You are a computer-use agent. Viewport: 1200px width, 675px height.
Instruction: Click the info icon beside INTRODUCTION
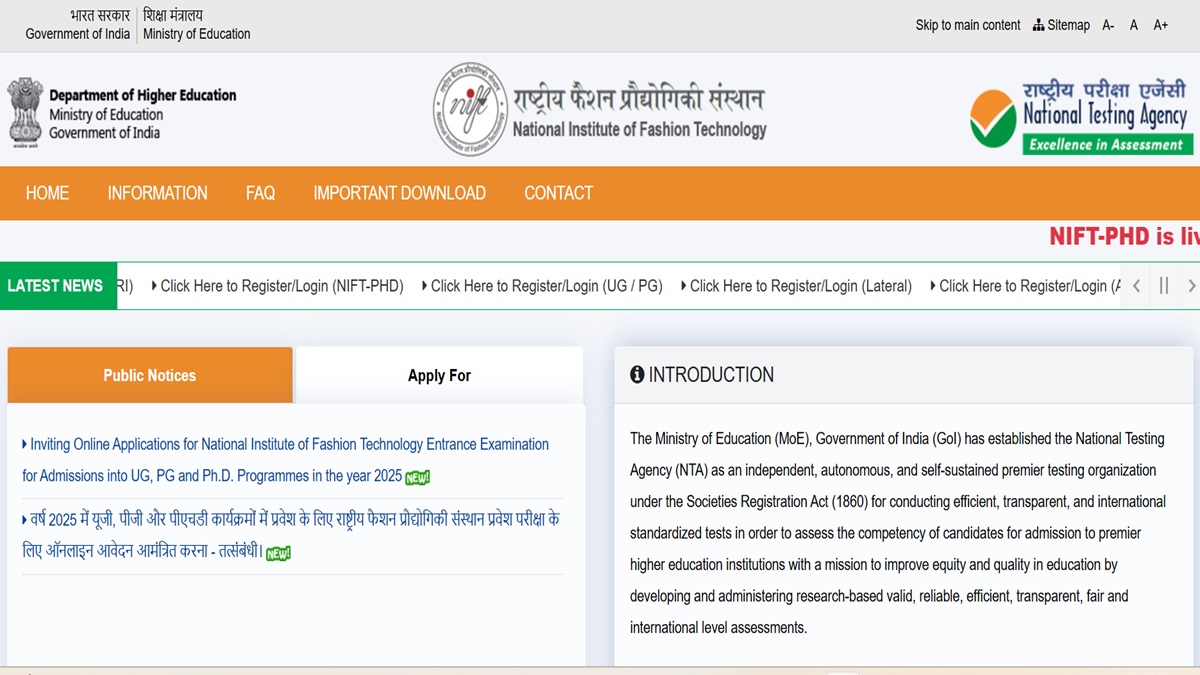(x=637, y=375)
